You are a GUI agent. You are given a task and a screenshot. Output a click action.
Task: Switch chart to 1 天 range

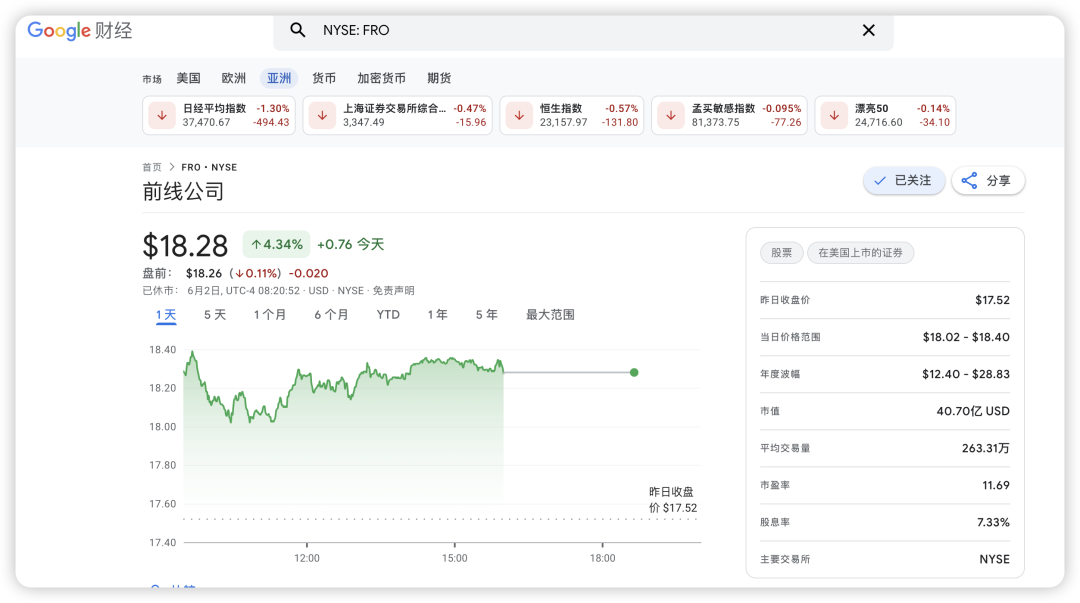(x=166, y=315)
